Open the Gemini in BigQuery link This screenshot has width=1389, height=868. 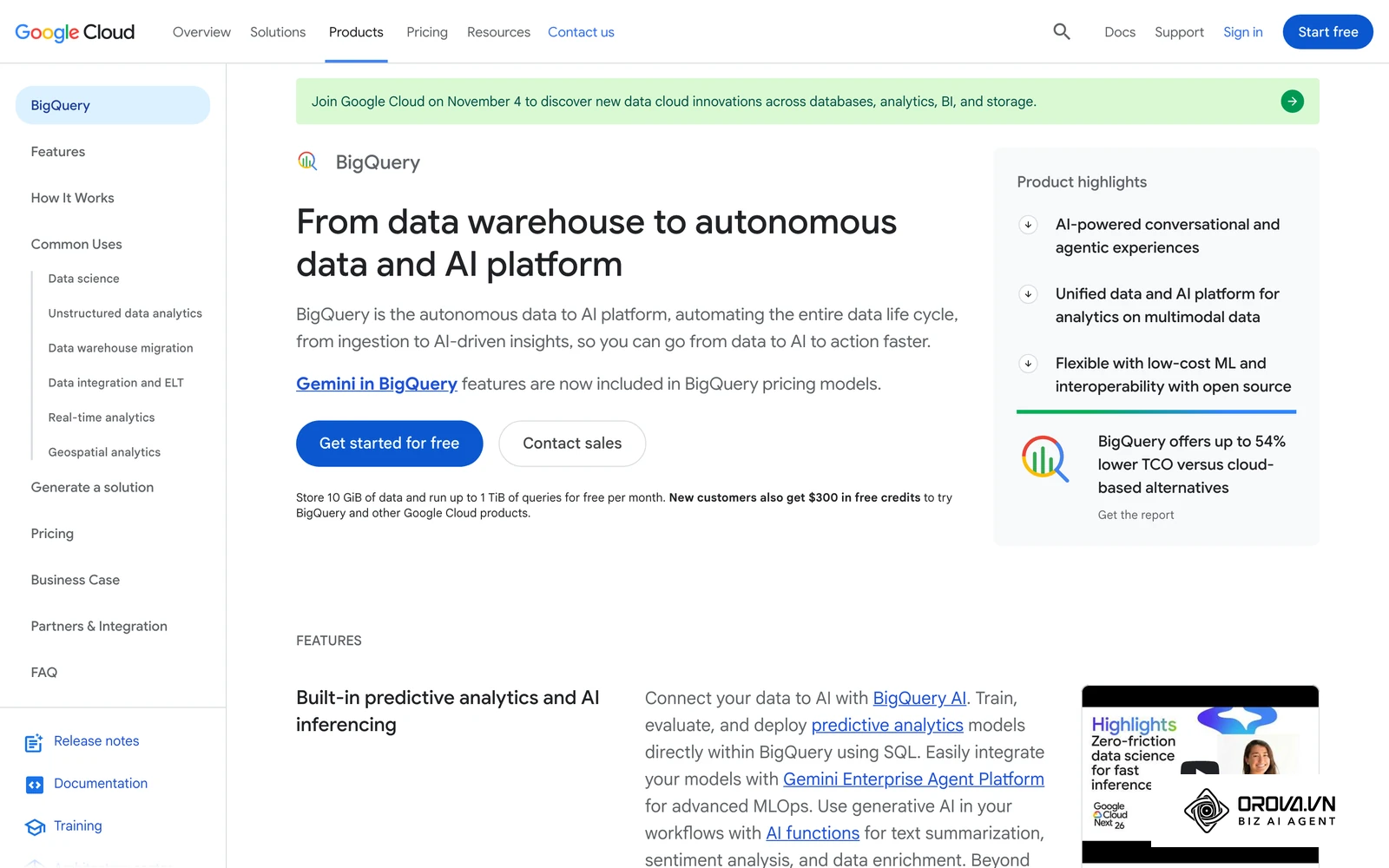377,384
